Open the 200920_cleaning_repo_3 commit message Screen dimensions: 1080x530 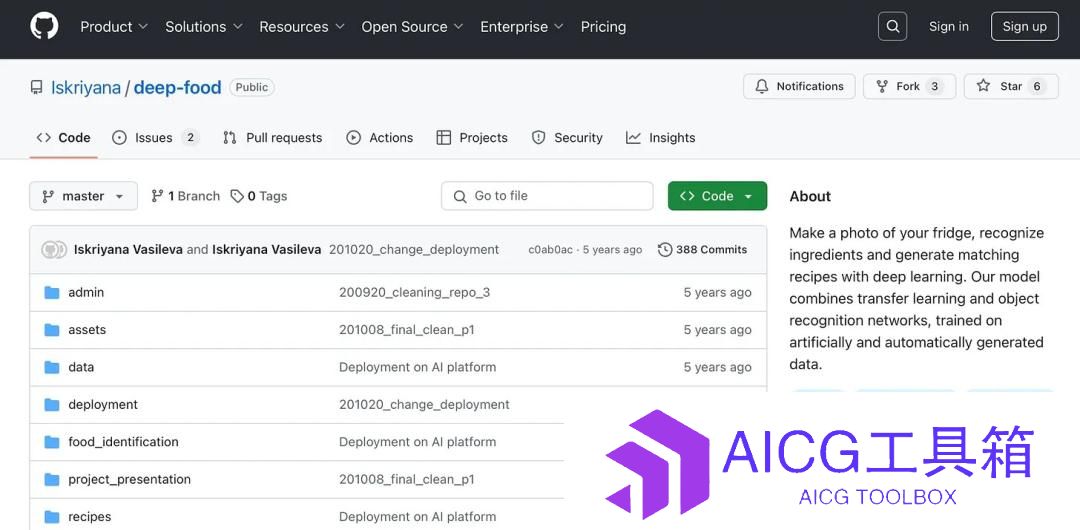pyautogui.click(x=415, y=293)
